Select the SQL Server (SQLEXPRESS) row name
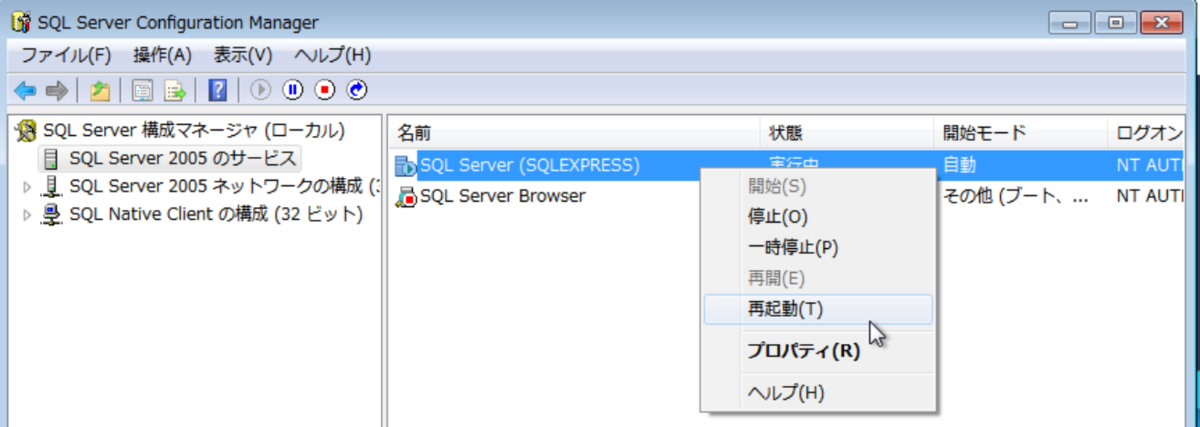This screenshot has width=1200, height=427. point(529,165)
